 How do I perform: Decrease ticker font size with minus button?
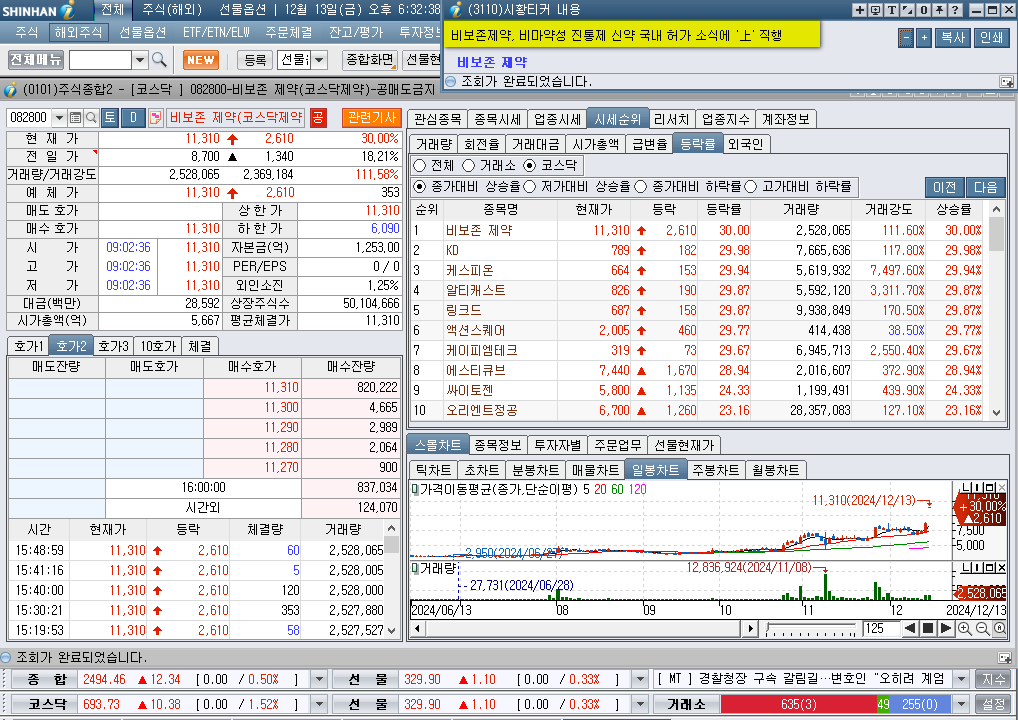(906, 38)
